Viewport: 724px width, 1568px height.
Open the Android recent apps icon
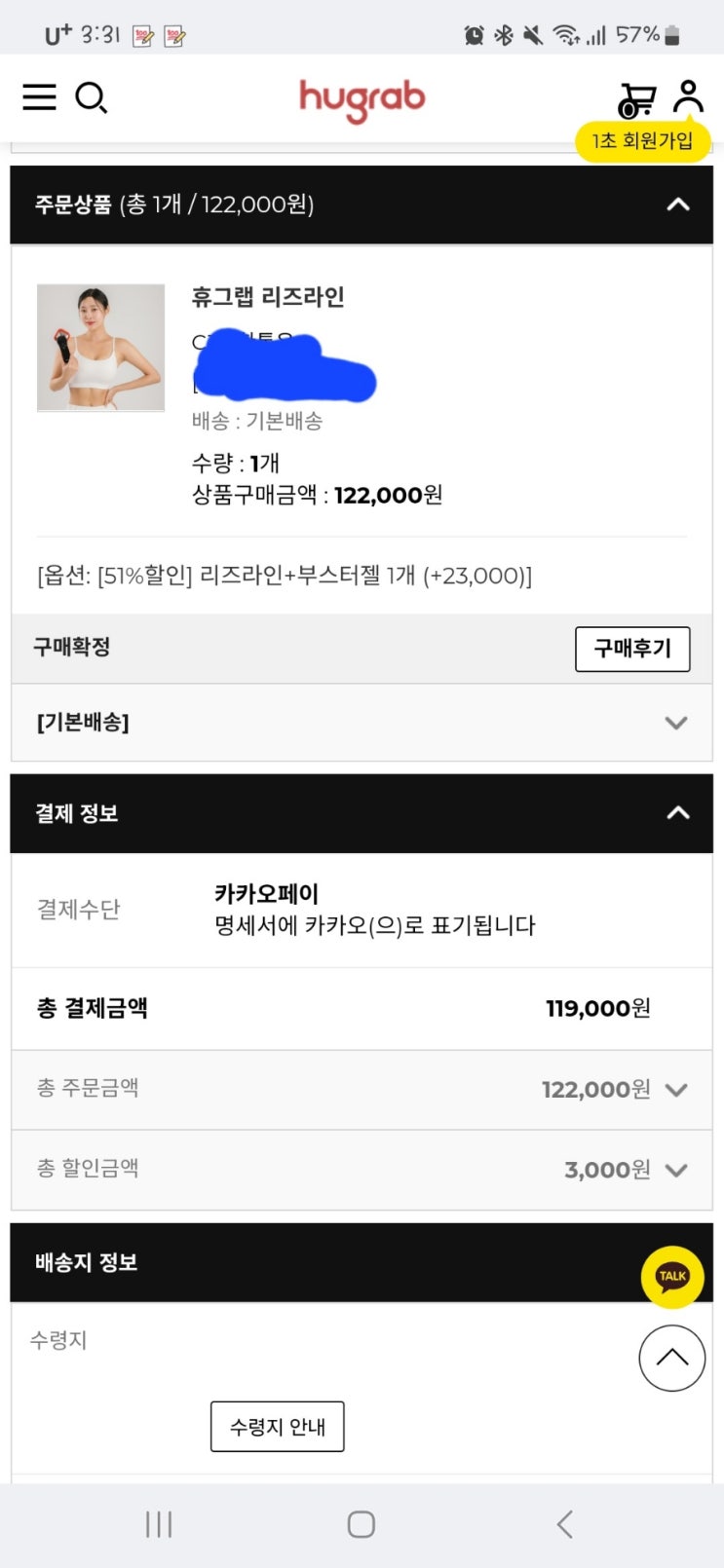coord(158,1524)
